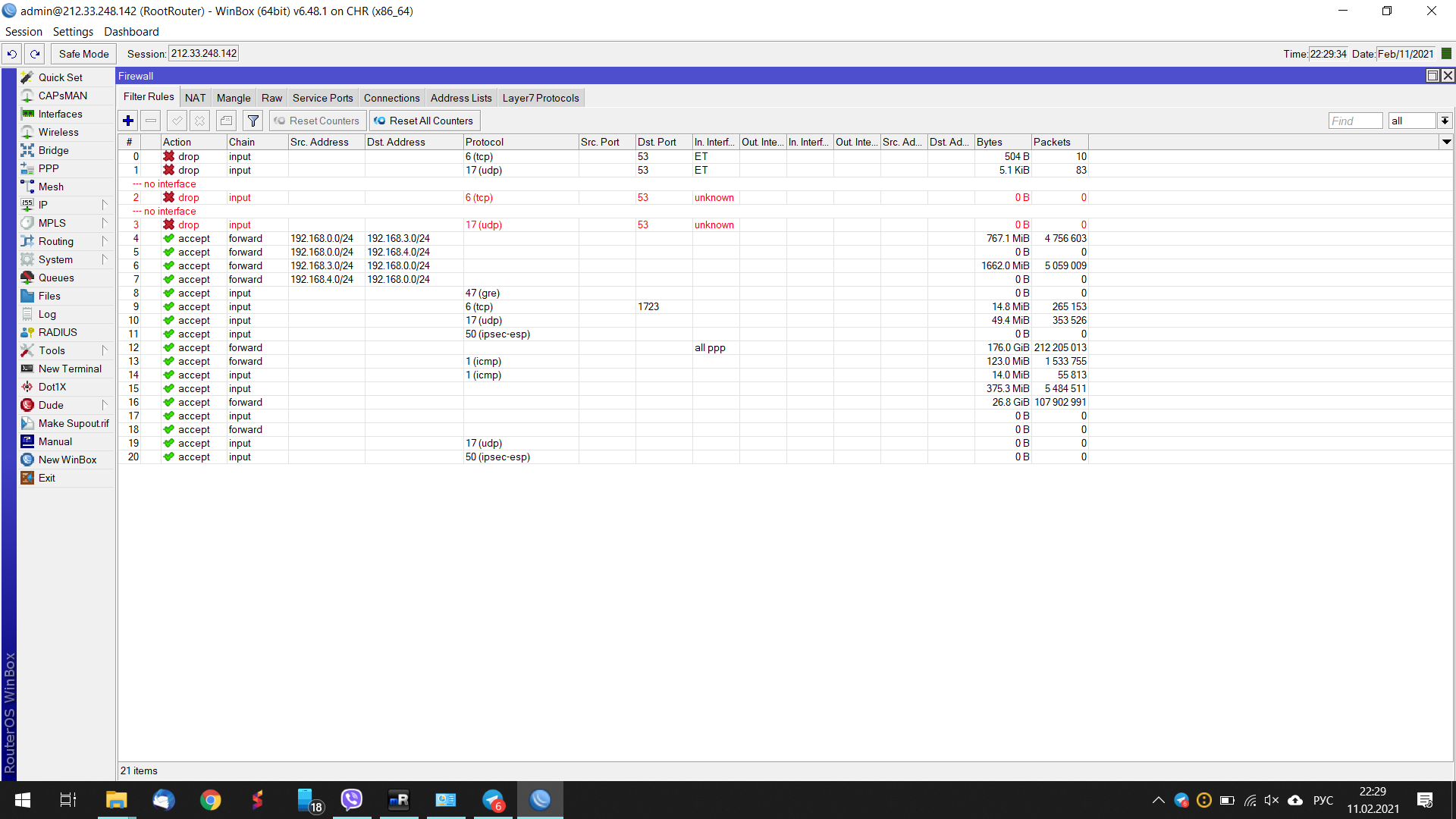Click the Disable rule X icon
Image resolution: width=1456 pixels, height=819 pixels.
[x=199, y=121]
